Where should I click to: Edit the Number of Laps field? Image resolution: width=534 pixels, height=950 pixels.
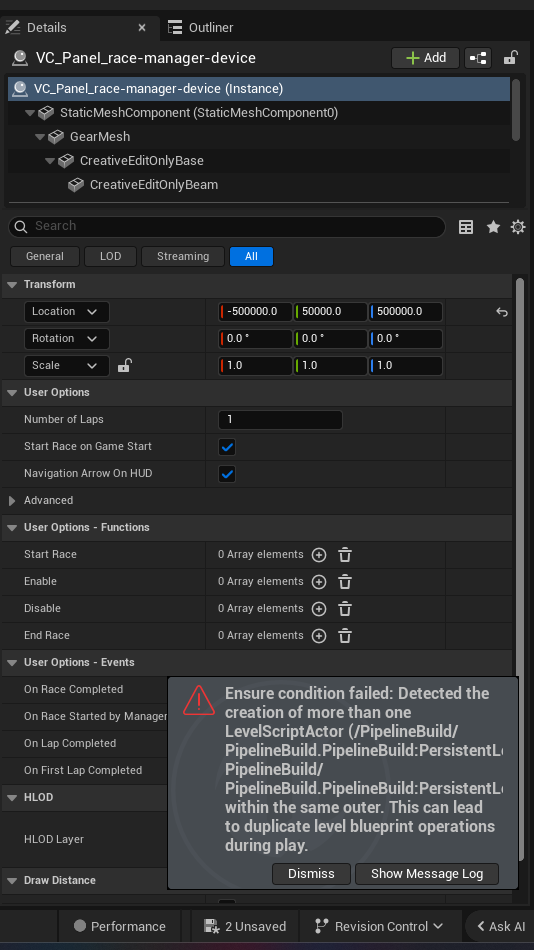(x=280, y=419)
